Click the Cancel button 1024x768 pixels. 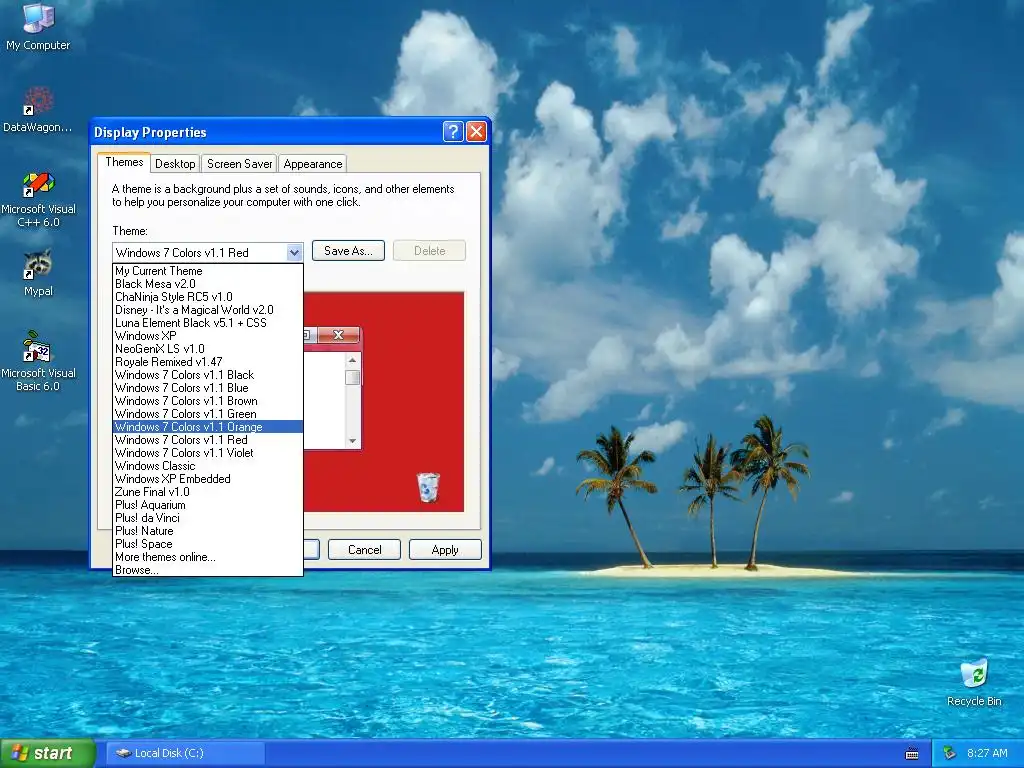tap(364, 550)
